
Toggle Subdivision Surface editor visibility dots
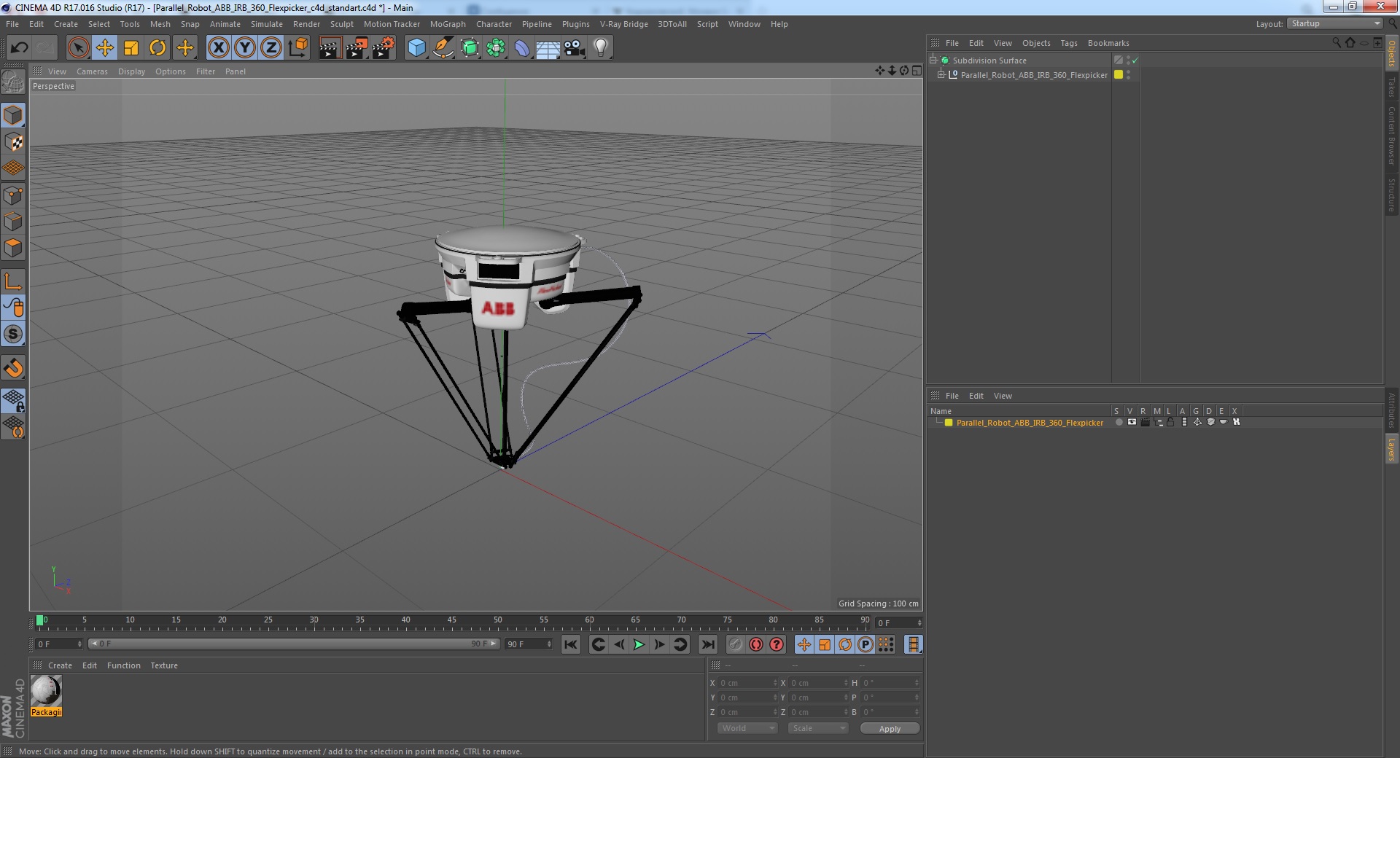click(x=1128, y=60)
